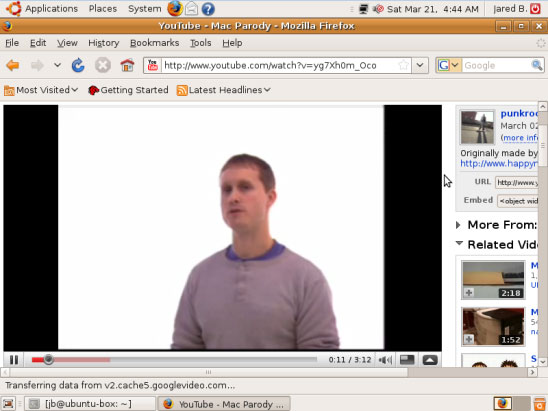Click the Firefox workspace switcher icon

(503, 404)
